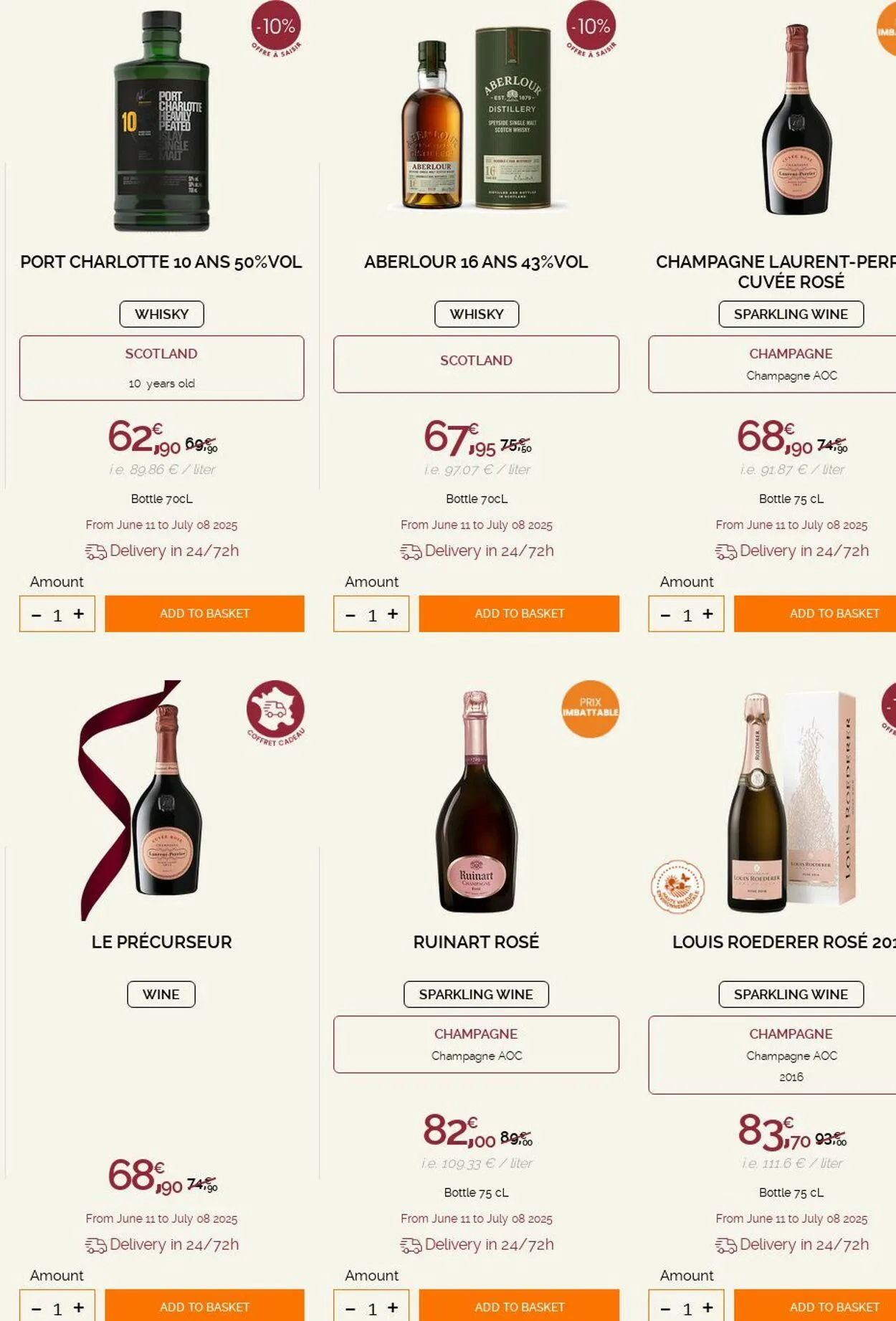The image size is (896, 1321).
Task: Add Laurent-Perrier Cuvée Rosé to basket
Action: 817,614
